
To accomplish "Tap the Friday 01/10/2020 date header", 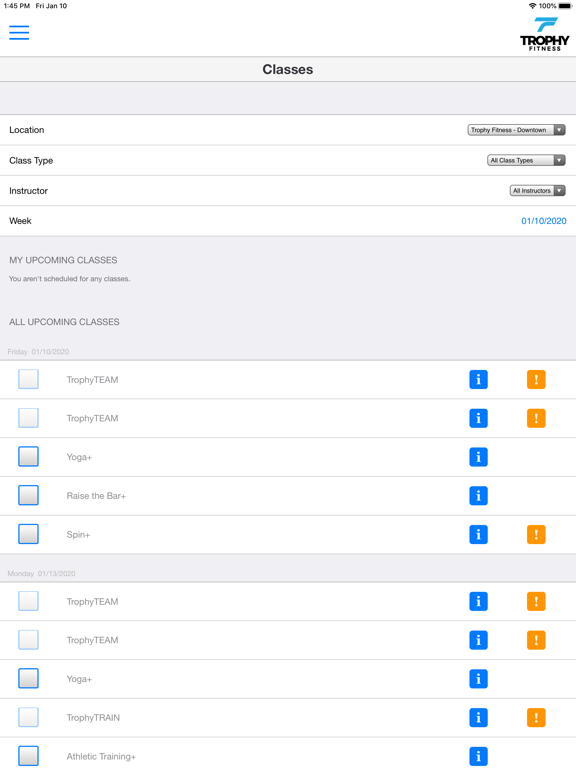I will click(x=38, y=352).
